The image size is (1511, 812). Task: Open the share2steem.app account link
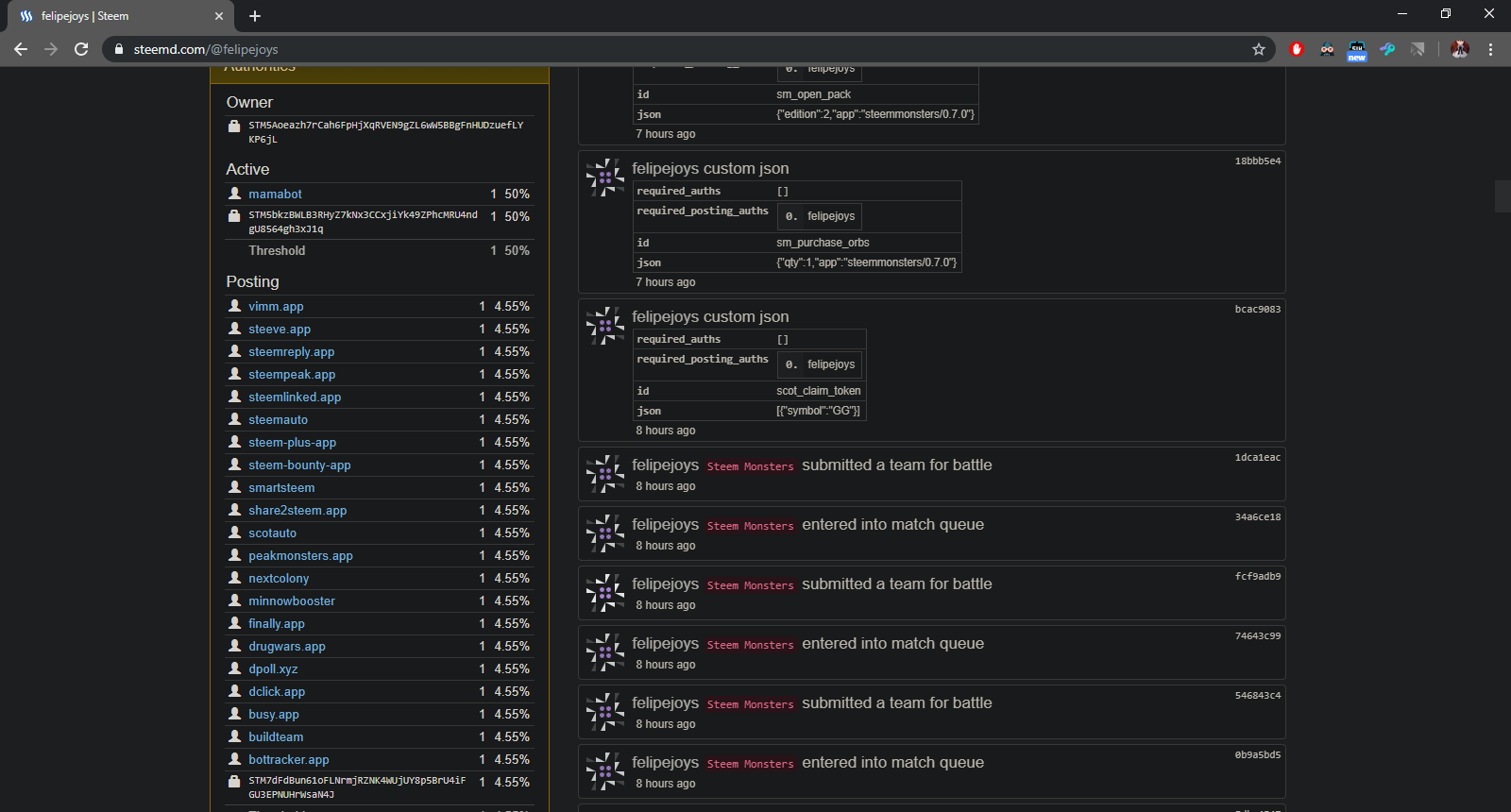[297, 511]
